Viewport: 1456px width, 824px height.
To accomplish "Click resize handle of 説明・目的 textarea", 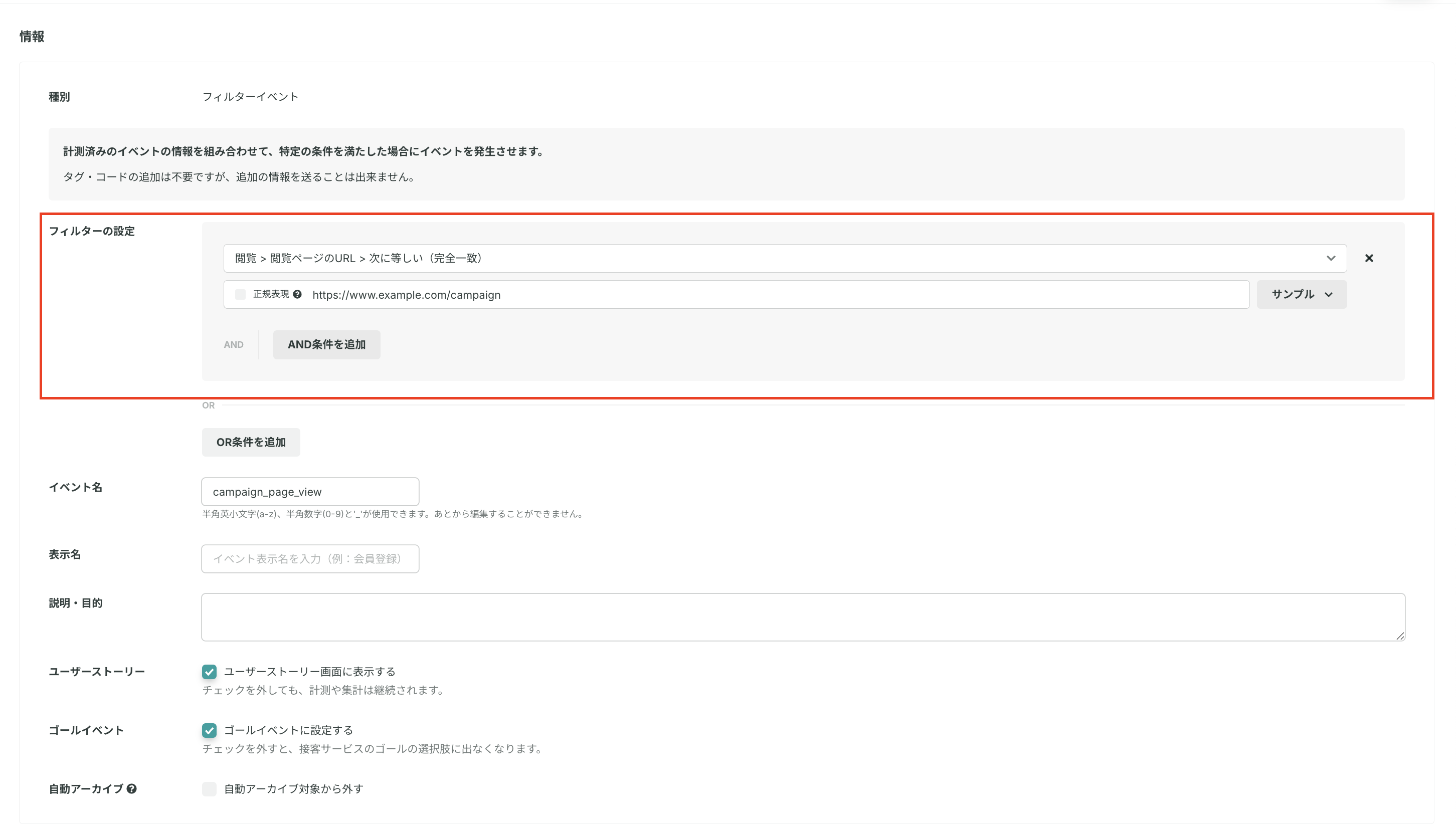I will pyautogui.click(x=1400, y=636).
